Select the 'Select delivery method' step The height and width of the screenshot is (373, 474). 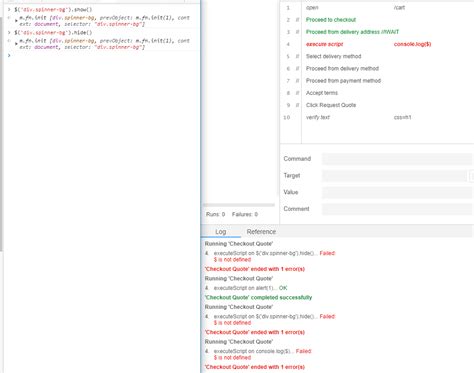[333, 56]
